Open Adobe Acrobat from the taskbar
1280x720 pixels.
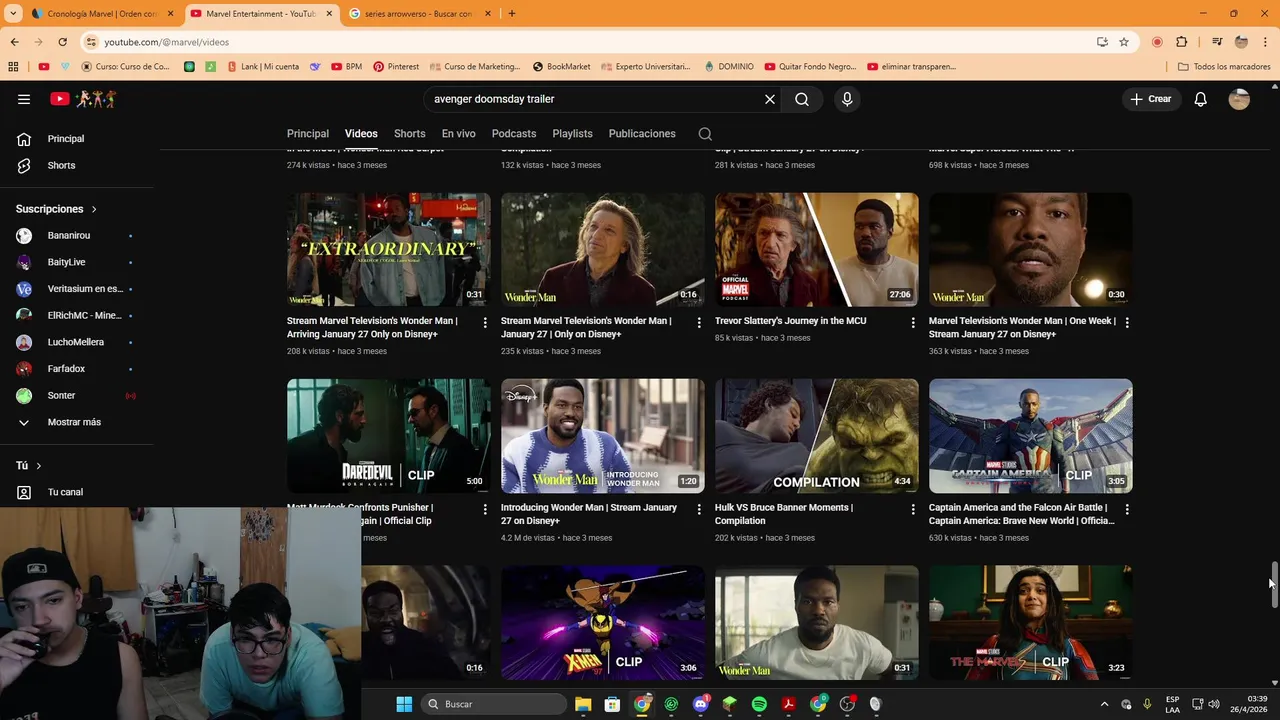(789, 704)
